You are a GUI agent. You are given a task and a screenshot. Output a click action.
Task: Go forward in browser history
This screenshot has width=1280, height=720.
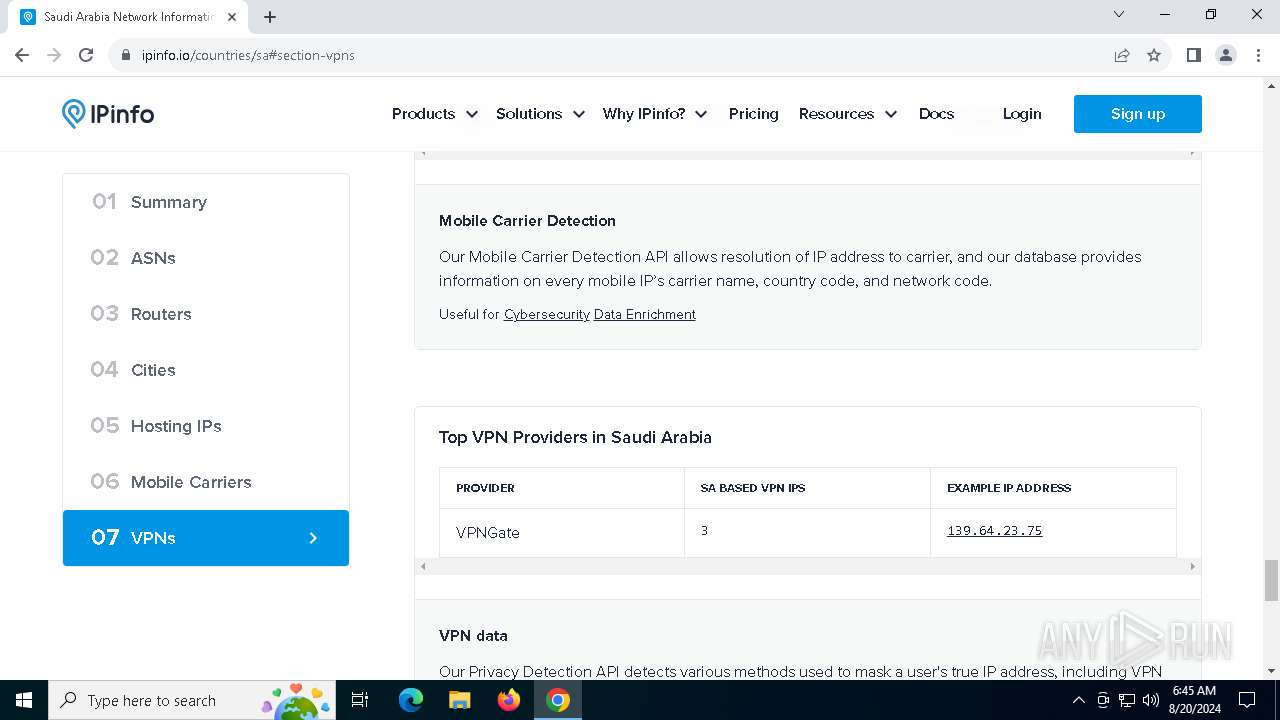(54, 55)
